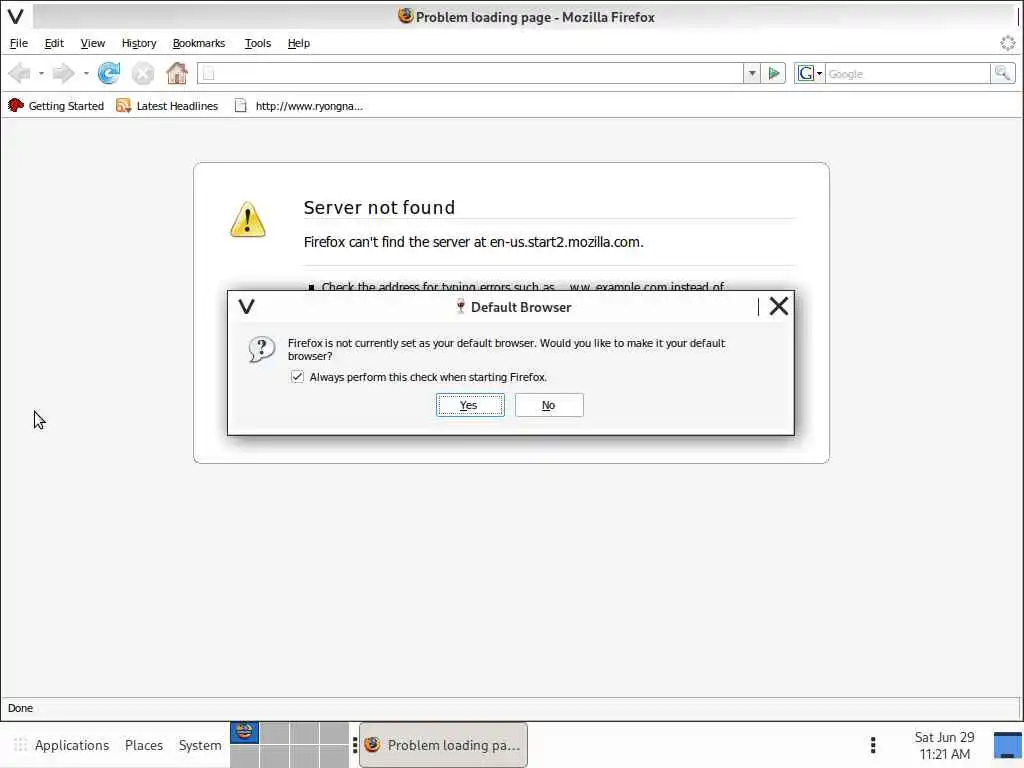
Task: Open the File menu
Action: pyautogui.click(x=18, y=43)
